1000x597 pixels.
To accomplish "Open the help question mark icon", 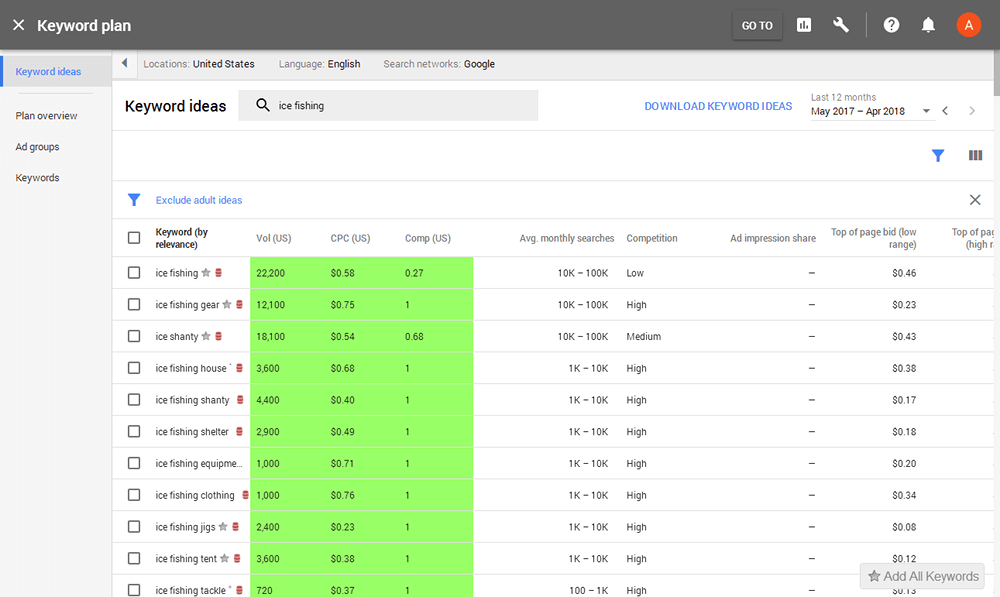I will (891, 26).
